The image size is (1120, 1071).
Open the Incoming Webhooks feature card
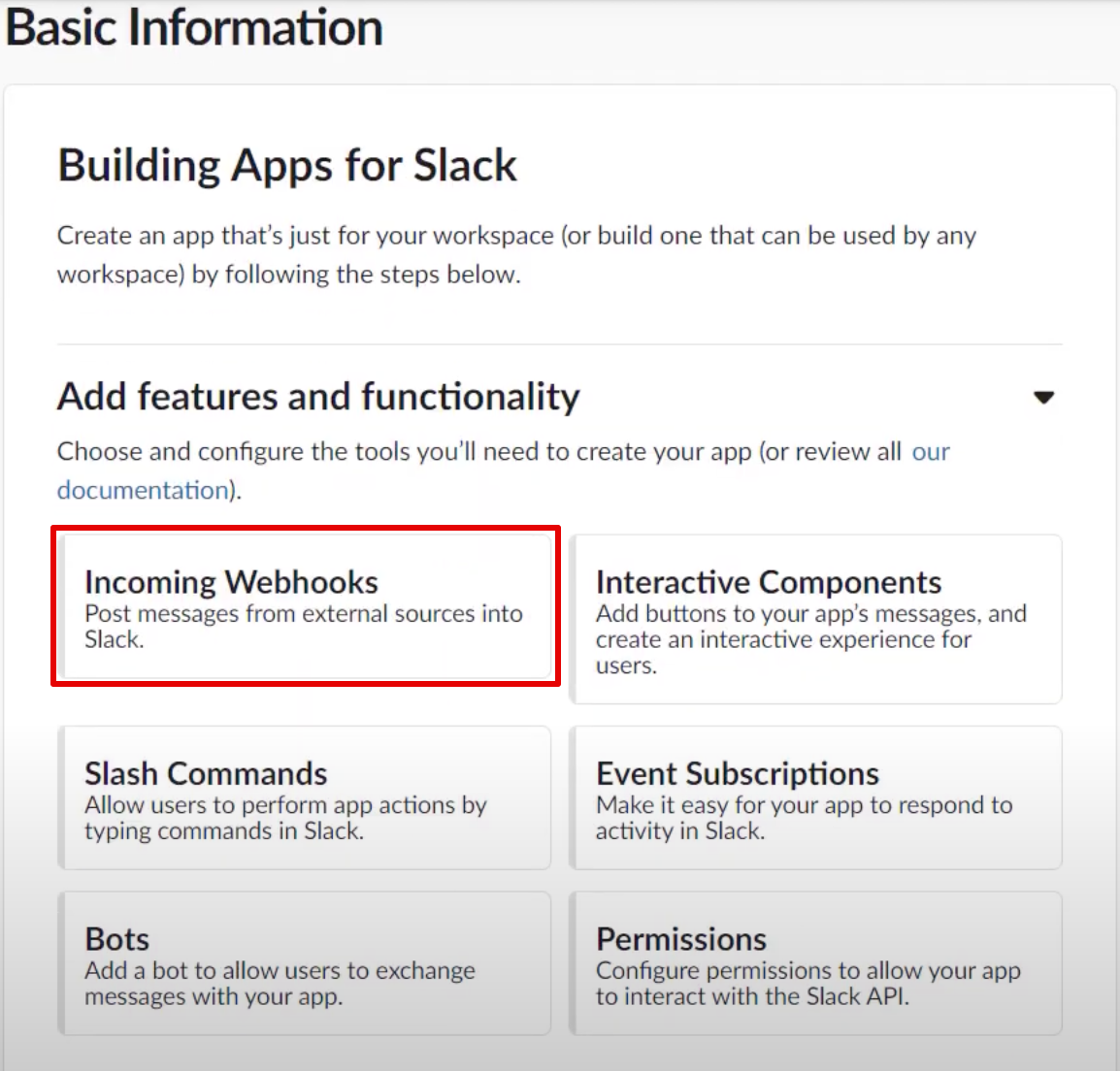tap(305, 606)
